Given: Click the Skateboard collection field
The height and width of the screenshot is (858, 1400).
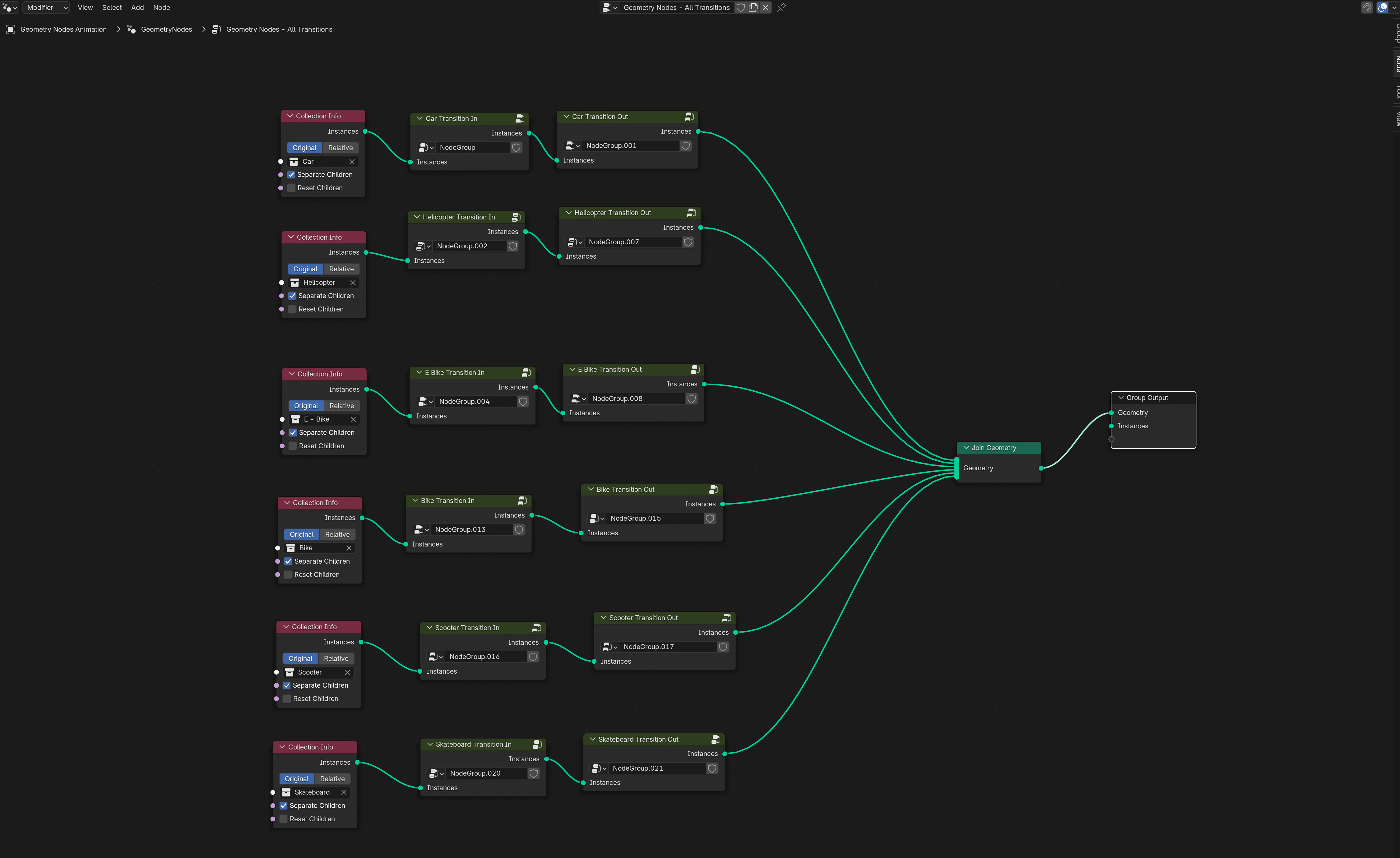Looking at the screenshot, I should (x=315, y=793).
